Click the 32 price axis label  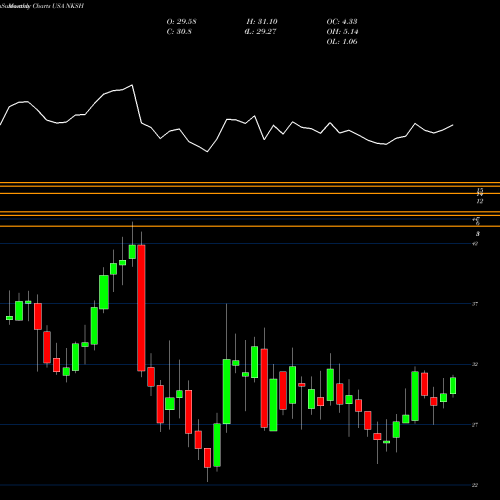point(475,364)
